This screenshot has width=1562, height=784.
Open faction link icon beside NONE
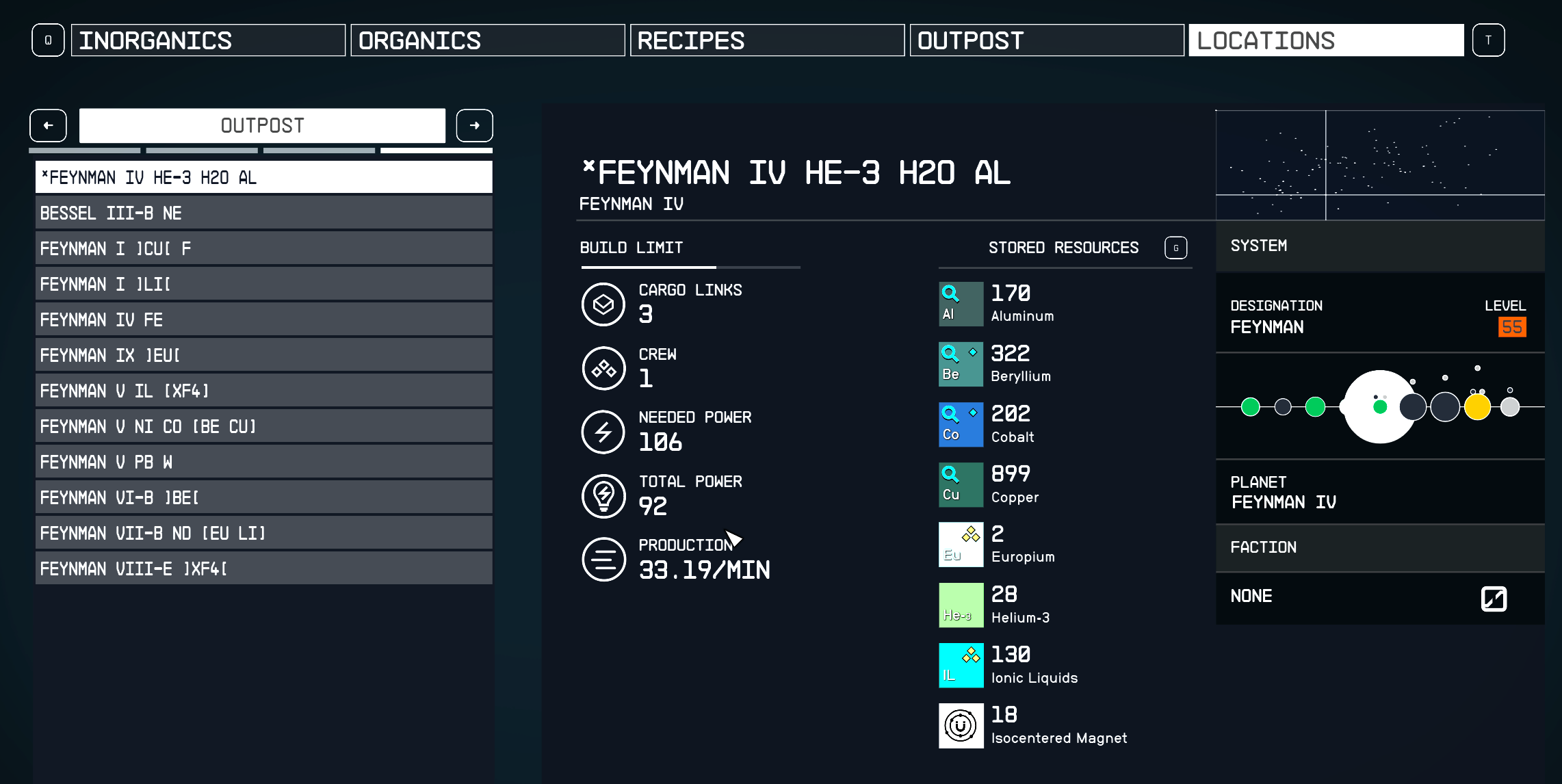(x=1494, y=599)
